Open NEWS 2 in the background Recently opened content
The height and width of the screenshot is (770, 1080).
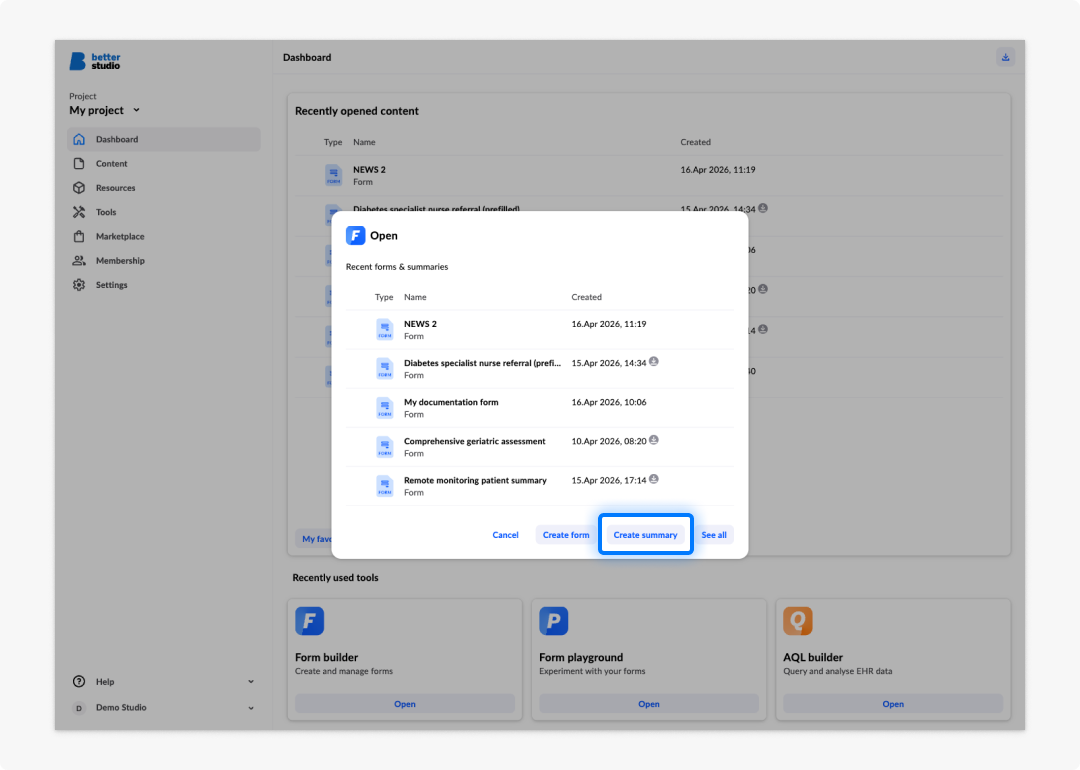point(649,175)
